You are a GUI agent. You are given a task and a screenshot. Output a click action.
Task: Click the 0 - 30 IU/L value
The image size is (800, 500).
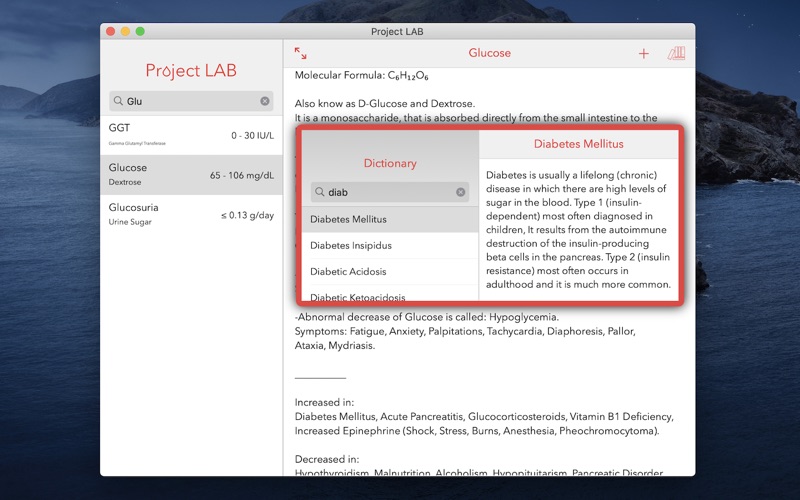253,136
